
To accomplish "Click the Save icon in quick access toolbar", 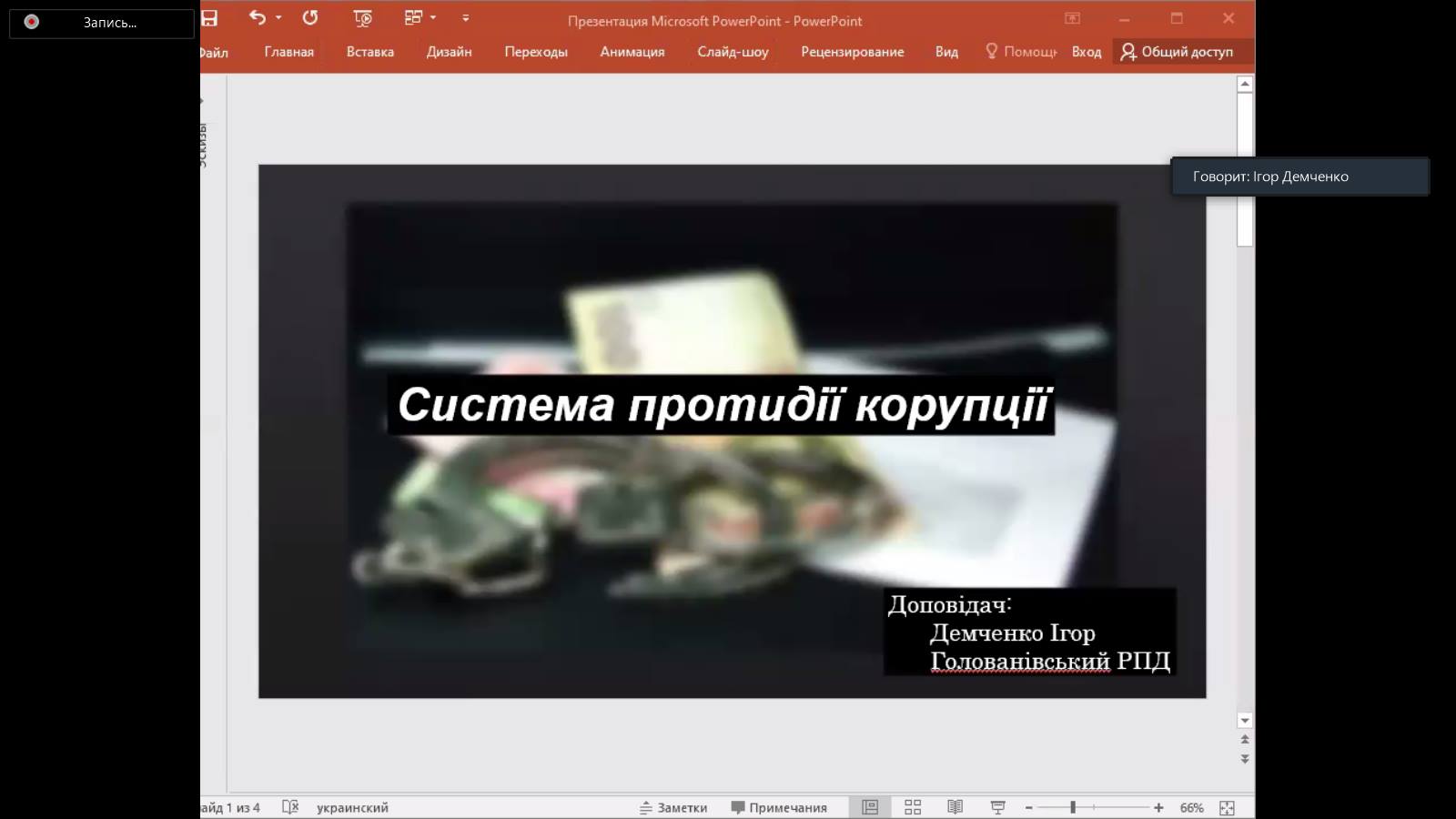I will click(x=210, y=18).
